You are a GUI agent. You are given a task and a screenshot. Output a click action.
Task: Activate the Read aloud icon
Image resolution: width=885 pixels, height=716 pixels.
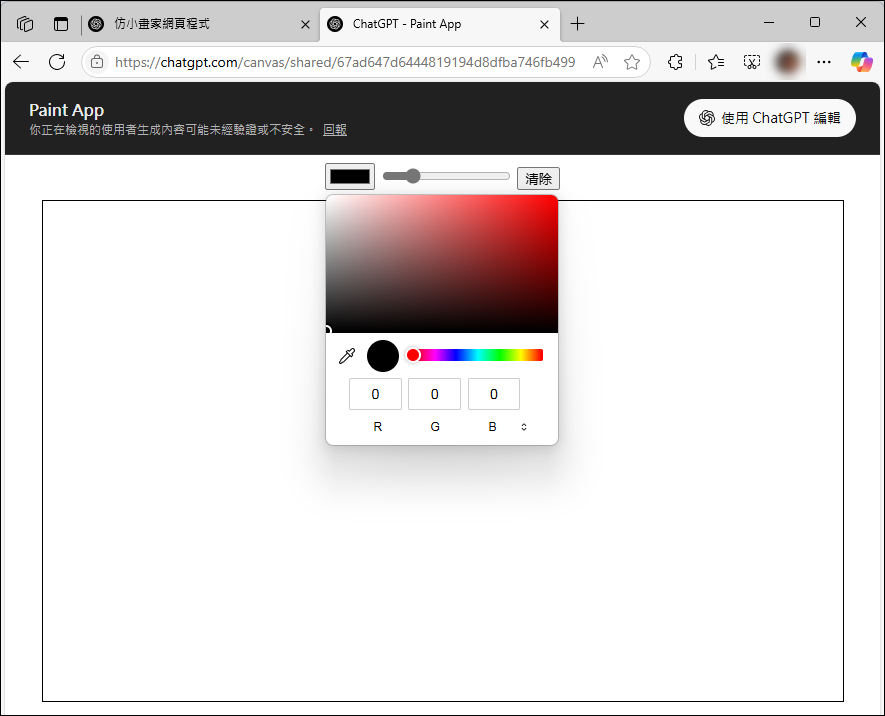(x=600, y=62)
